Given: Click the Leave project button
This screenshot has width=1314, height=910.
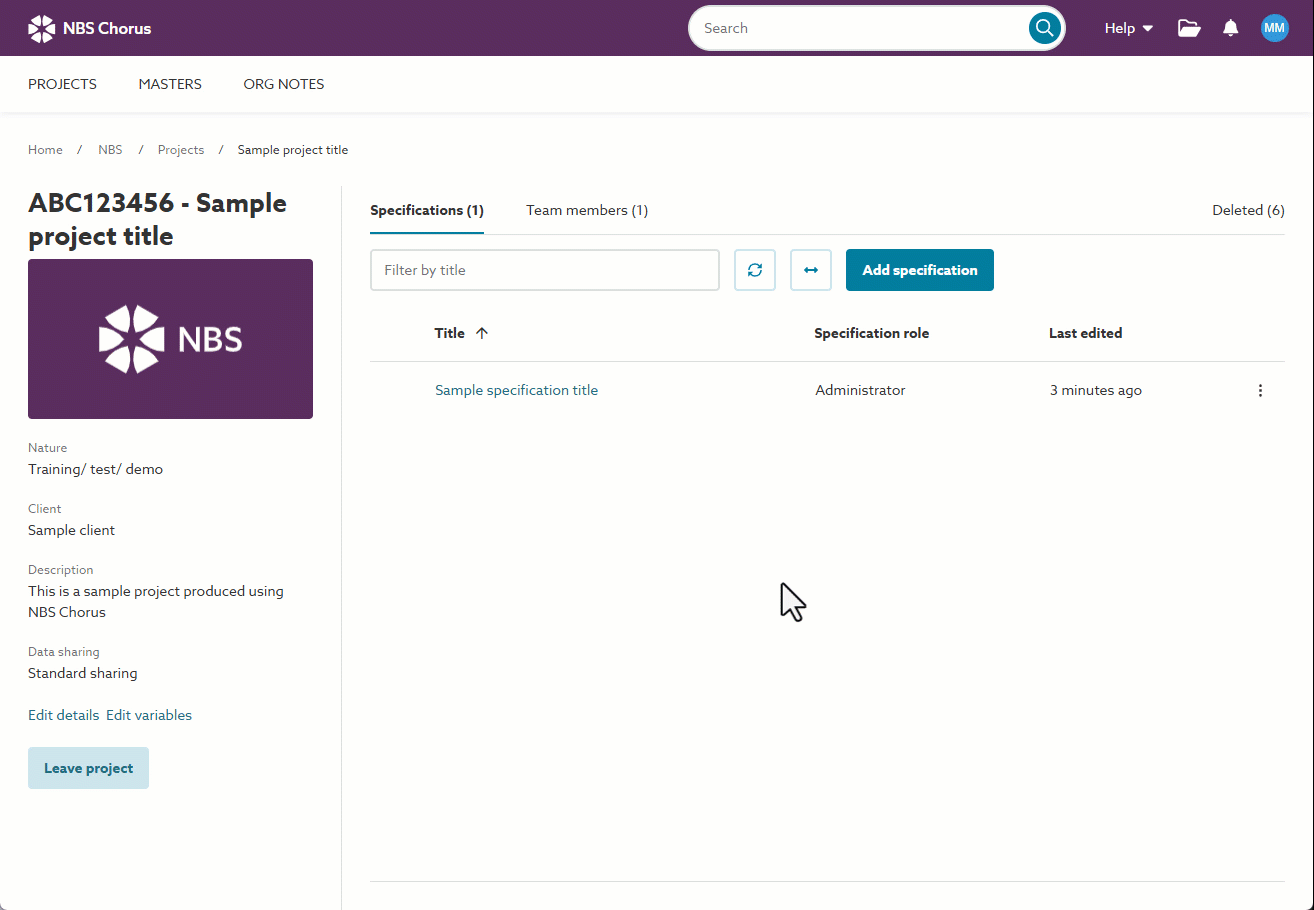Looking at the screenshot, I should coord(88,768).
